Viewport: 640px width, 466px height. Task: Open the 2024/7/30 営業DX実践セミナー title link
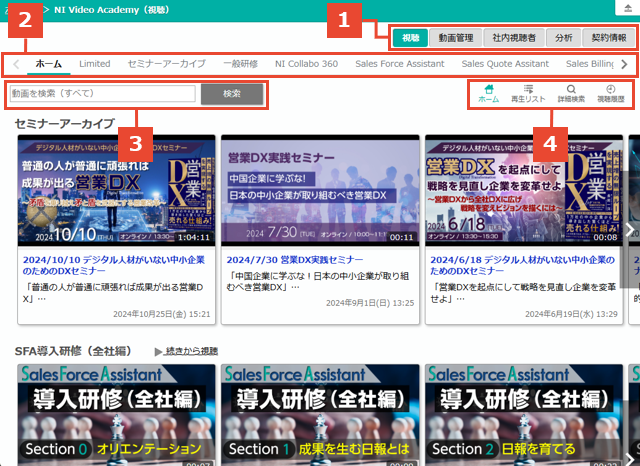tap(295, 260)
